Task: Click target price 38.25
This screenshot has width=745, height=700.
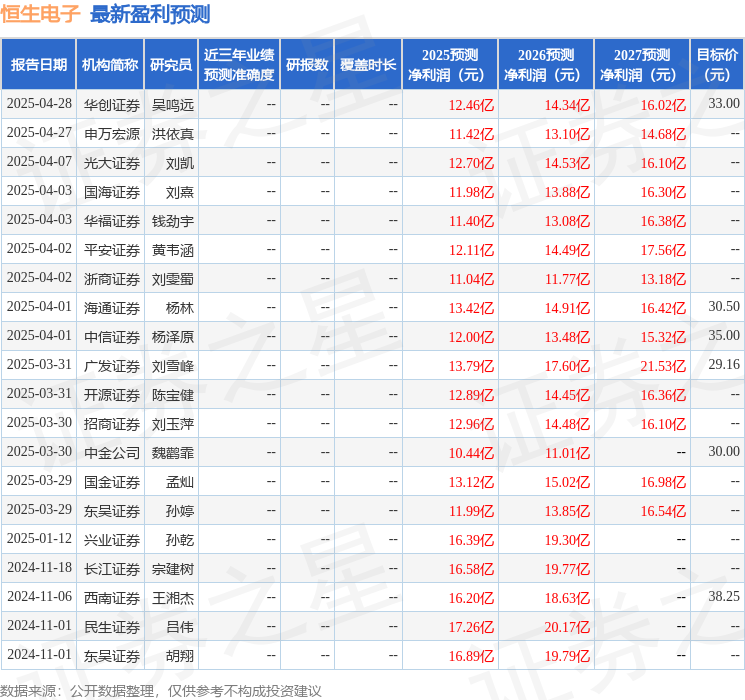Action: click(x=724, y=596)
